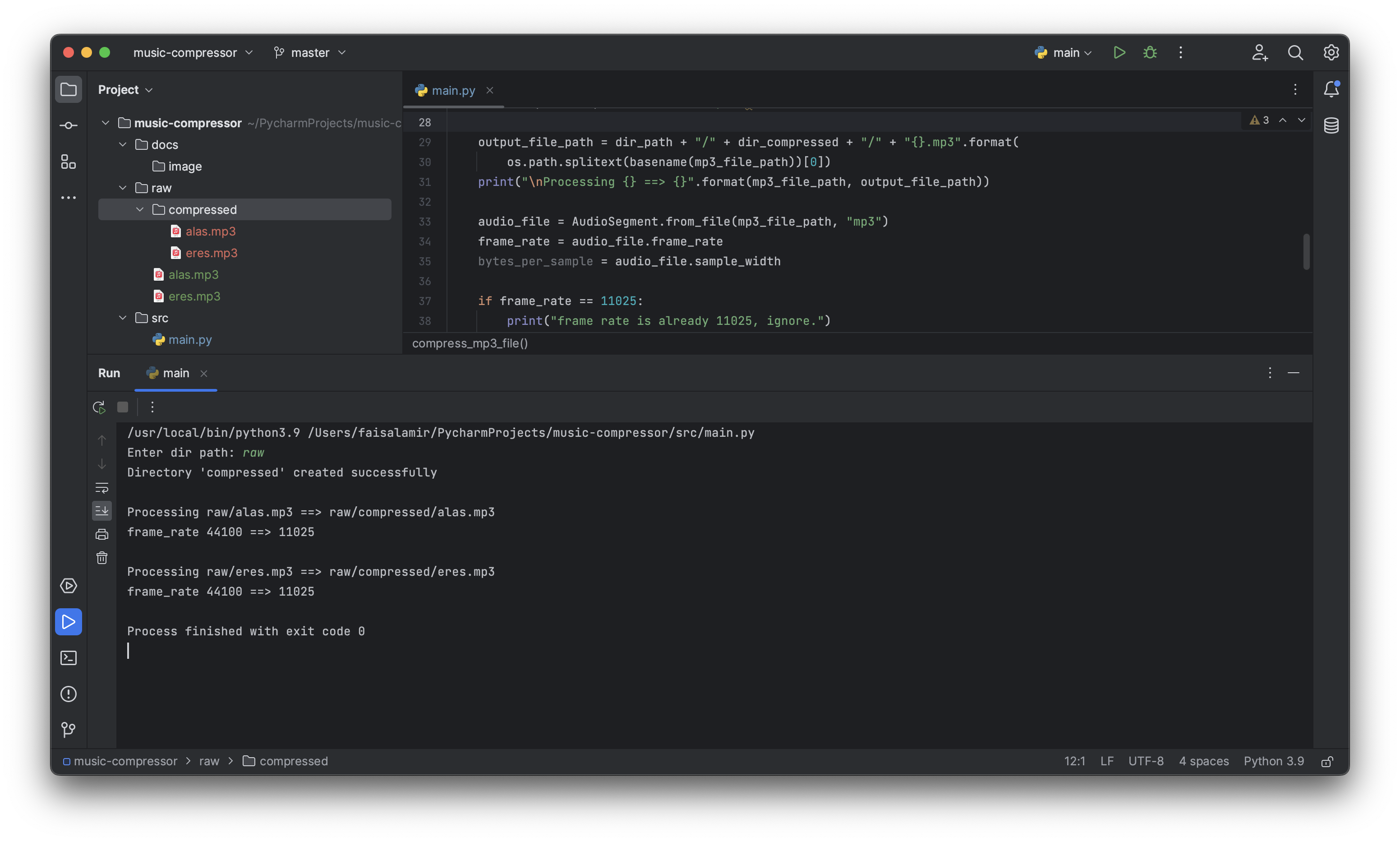1400x842 pixels.
Task: Open the Database tool window
Action: click(1331, 125)
